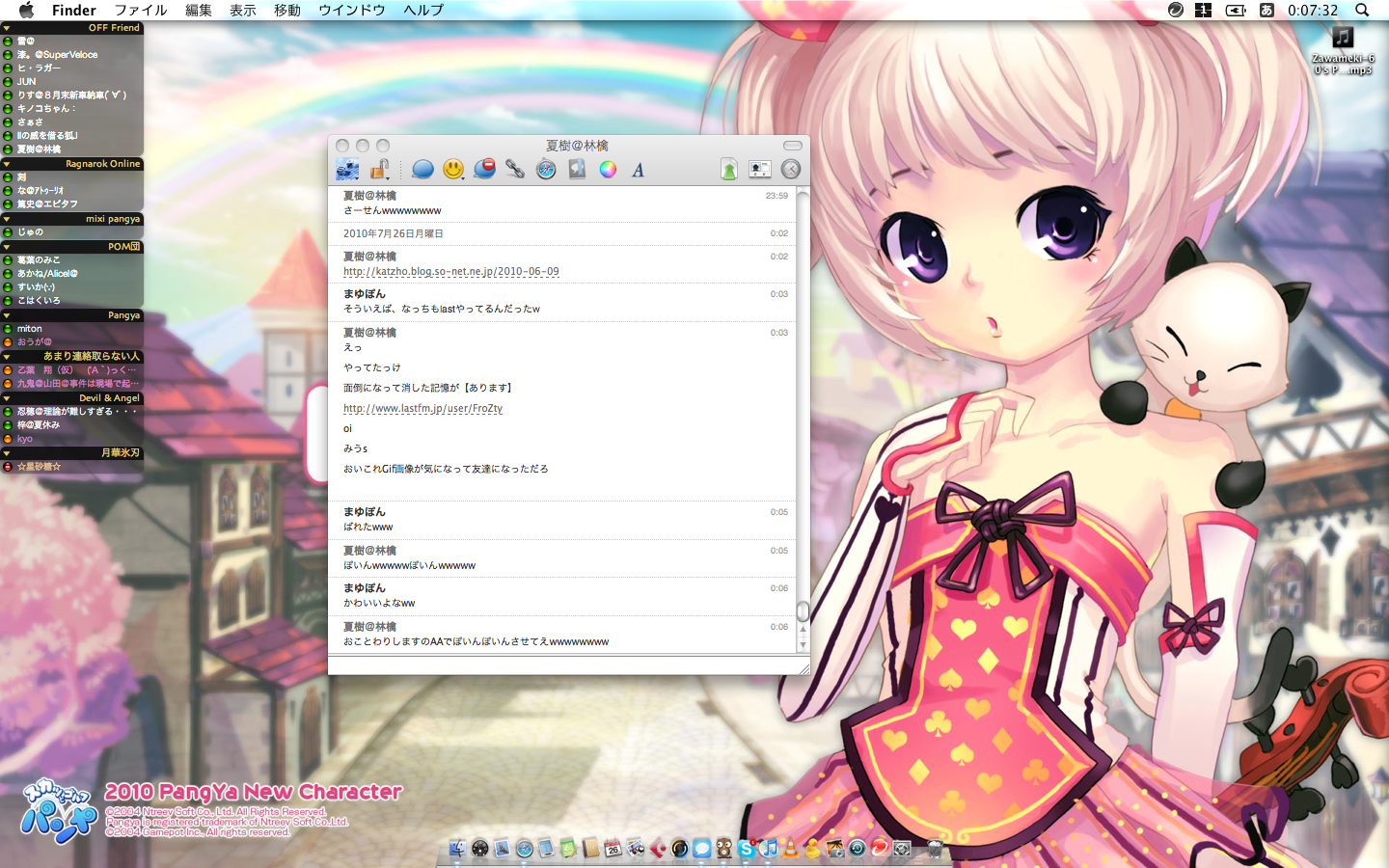Click the insert link chain icon

click(515, 170)
